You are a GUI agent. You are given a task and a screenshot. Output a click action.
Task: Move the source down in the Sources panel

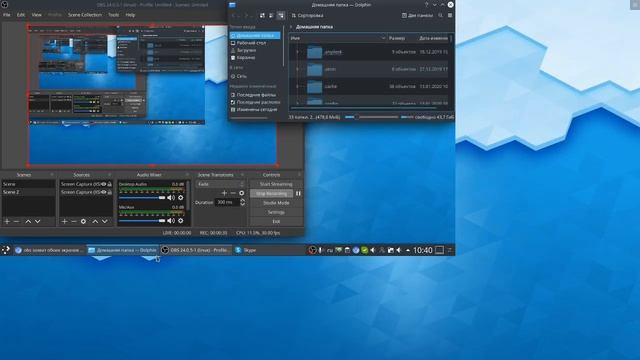tap(104, 221)
